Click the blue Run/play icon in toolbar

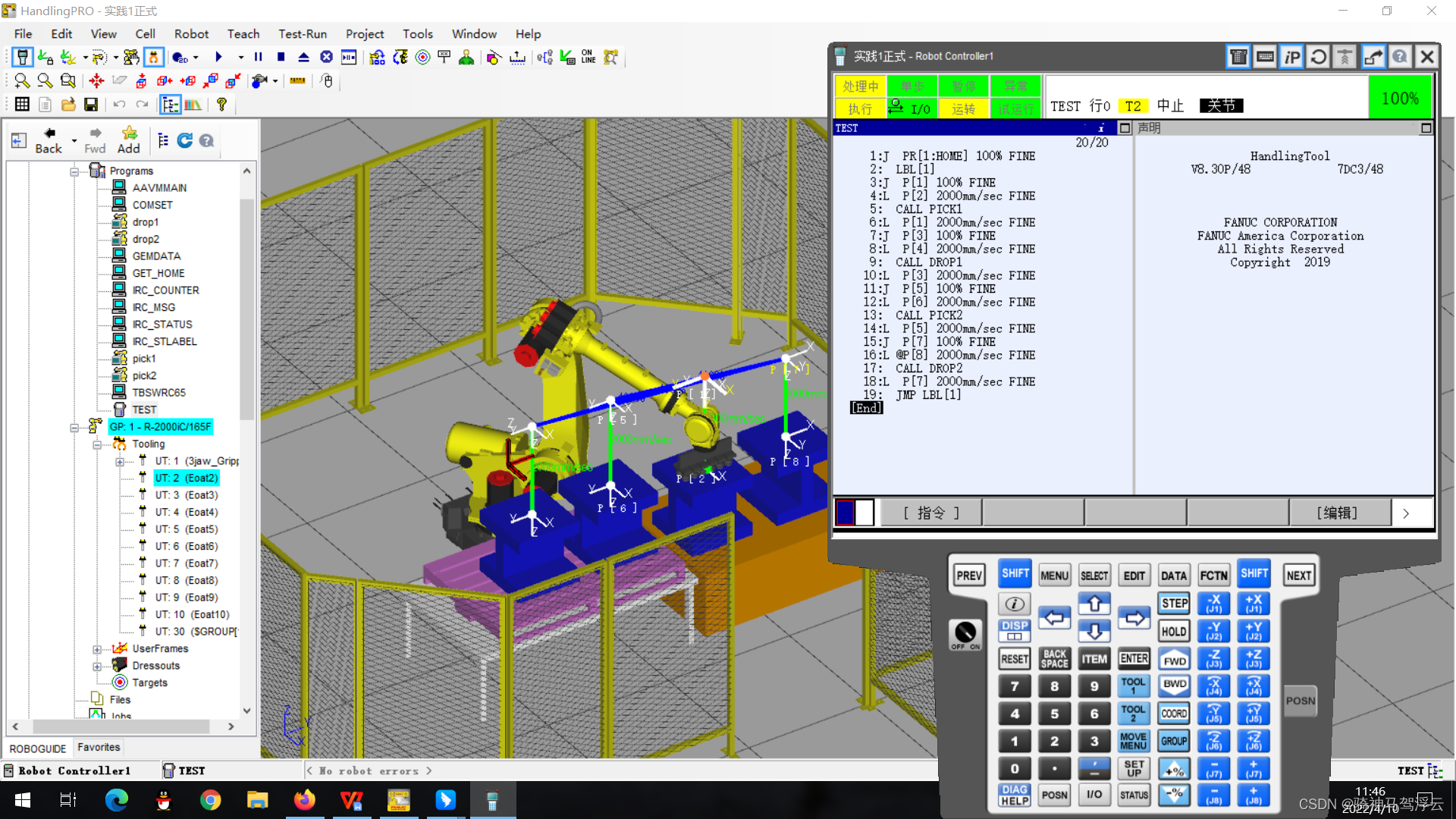[218, 58]
